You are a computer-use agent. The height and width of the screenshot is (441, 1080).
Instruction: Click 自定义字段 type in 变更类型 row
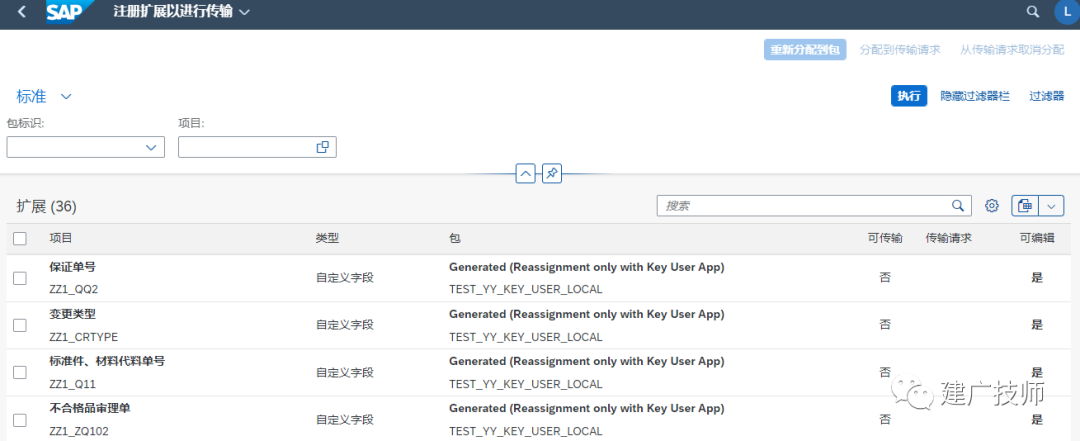click(344, 325)
